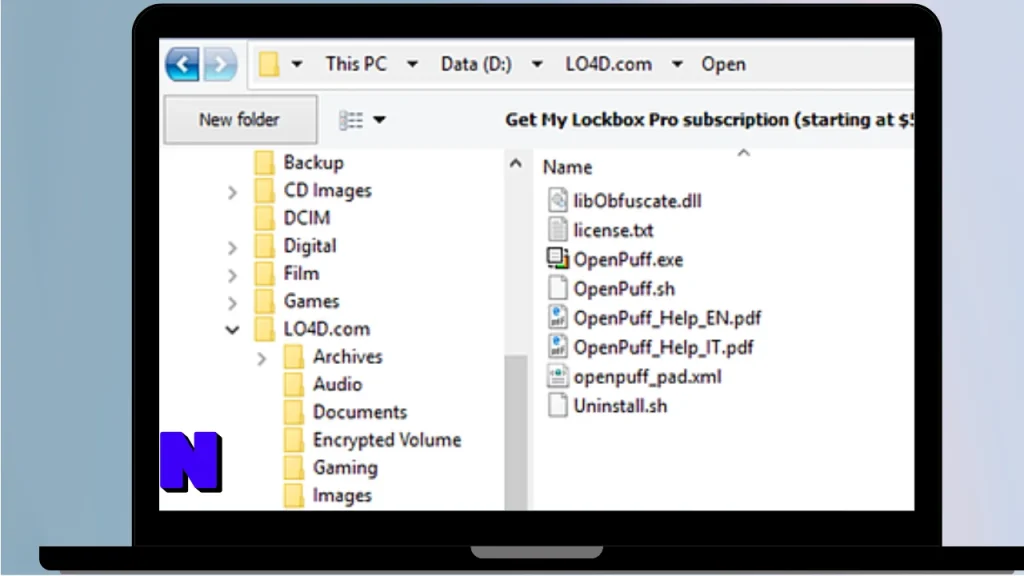Click the Gaming folder icon
Image resolution: width=1024 pixels, height=576 pixels.
pos(294,468)
